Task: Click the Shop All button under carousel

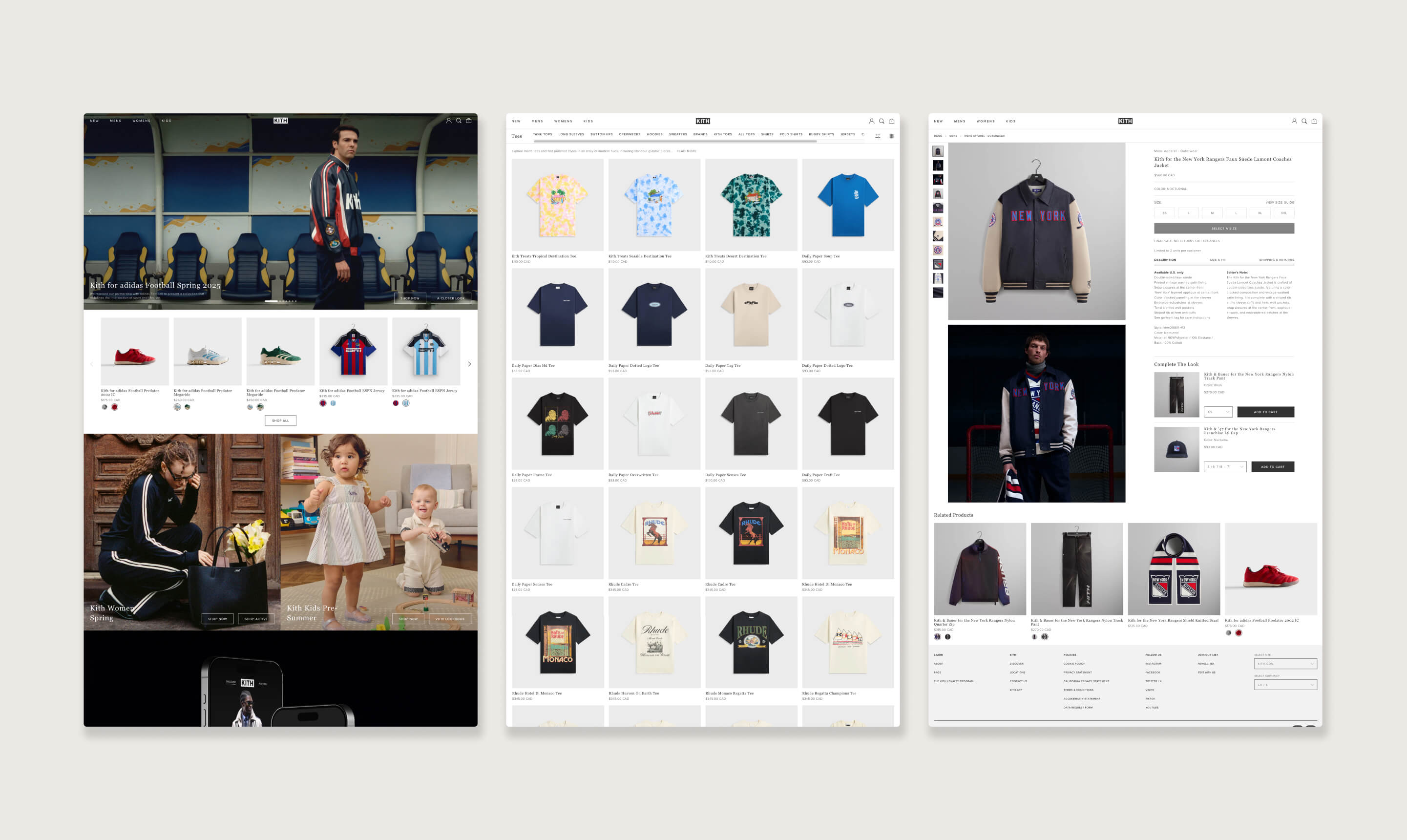Action: [280, 420]
